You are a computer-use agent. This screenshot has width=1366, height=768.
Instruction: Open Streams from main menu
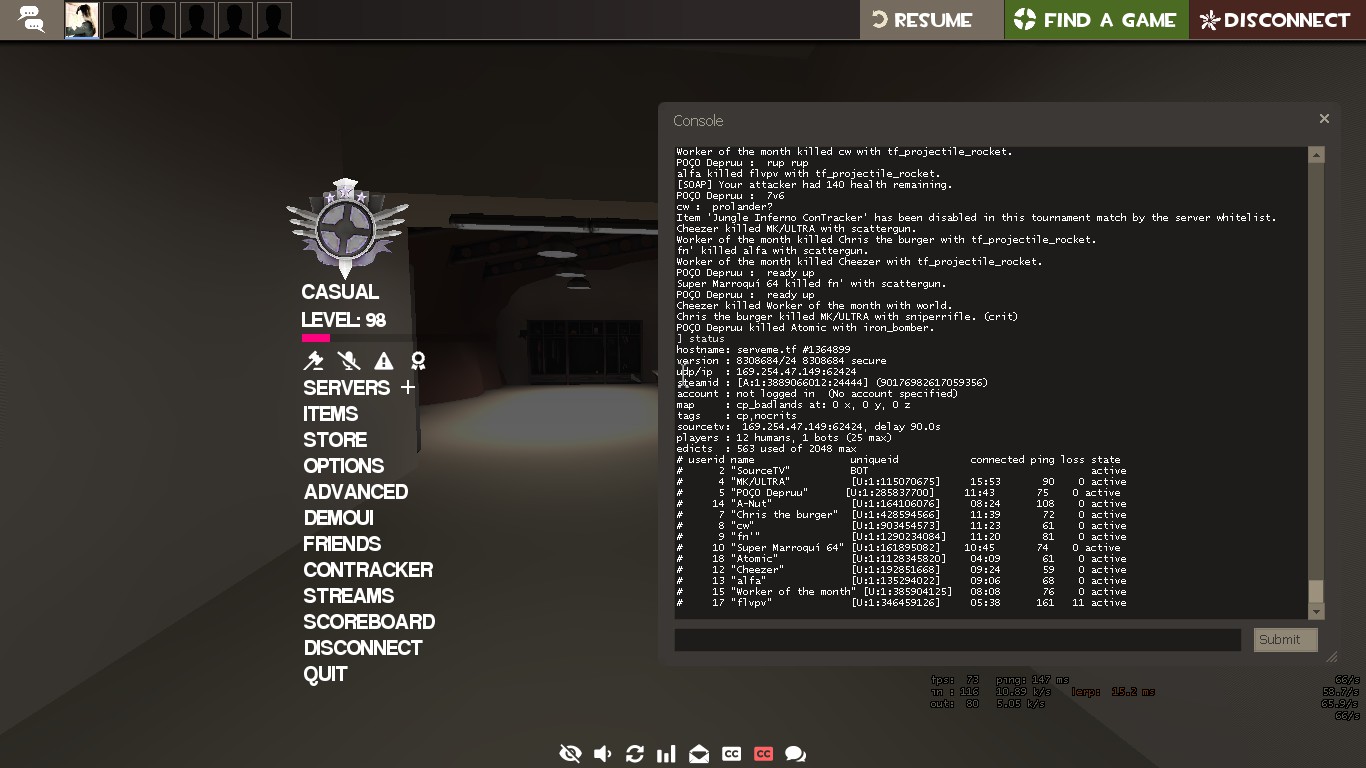point(348,596)
